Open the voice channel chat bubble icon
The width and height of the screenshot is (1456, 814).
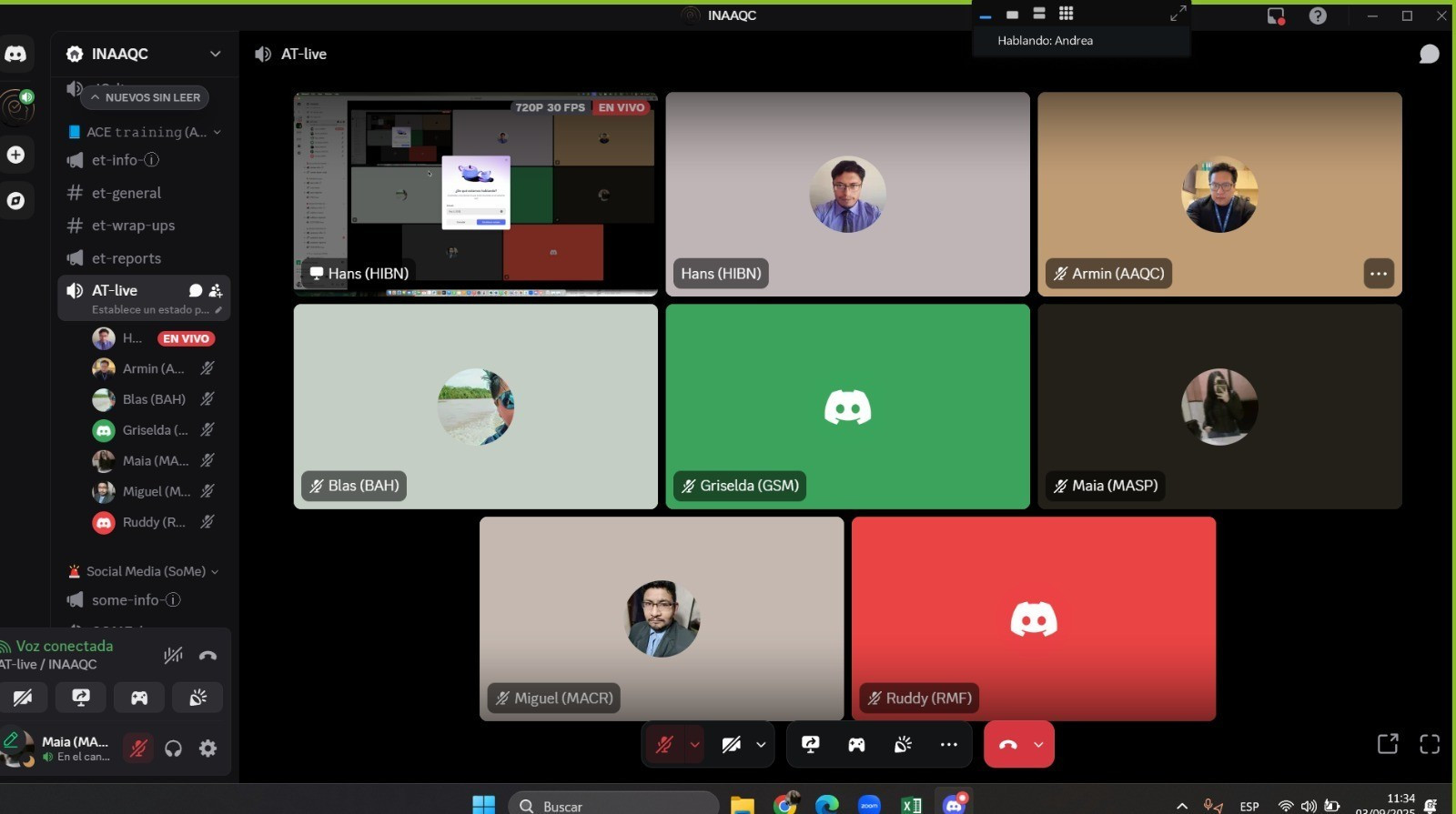(1429, 55)
